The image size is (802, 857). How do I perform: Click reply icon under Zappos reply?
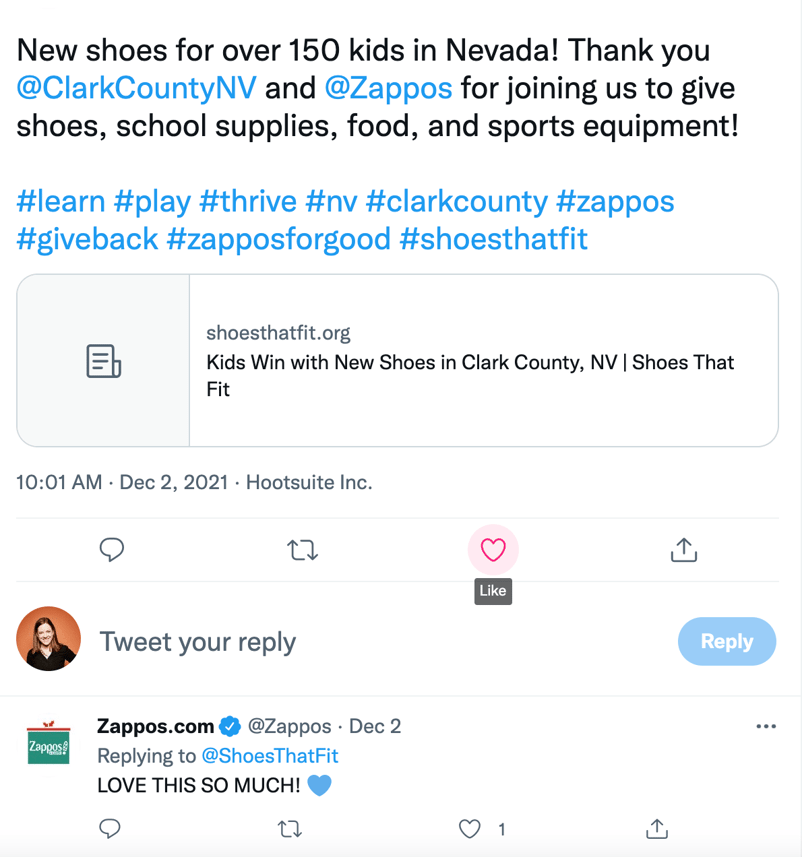pos(112,828)
